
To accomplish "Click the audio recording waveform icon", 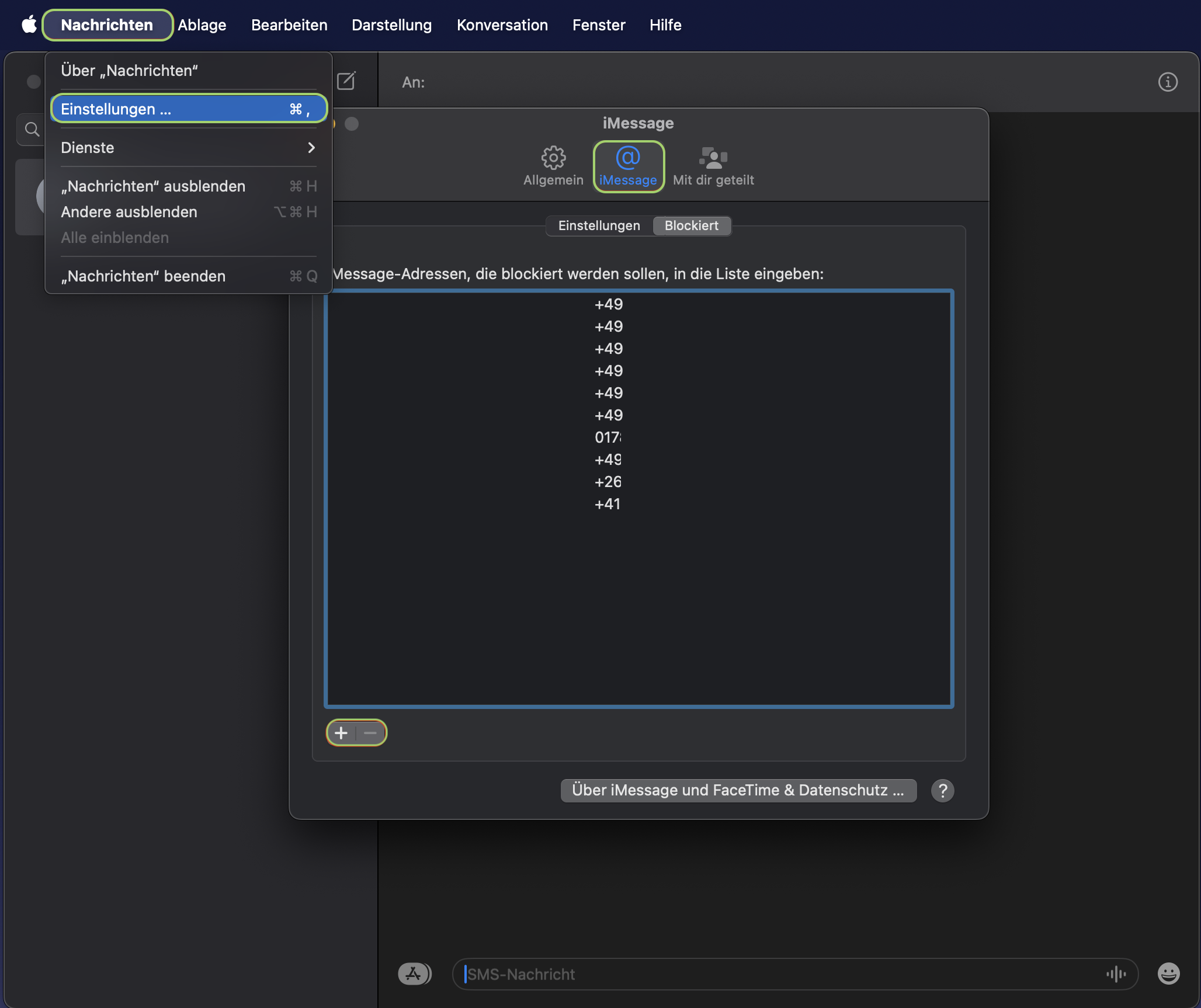I will [x=1115, y=974].
